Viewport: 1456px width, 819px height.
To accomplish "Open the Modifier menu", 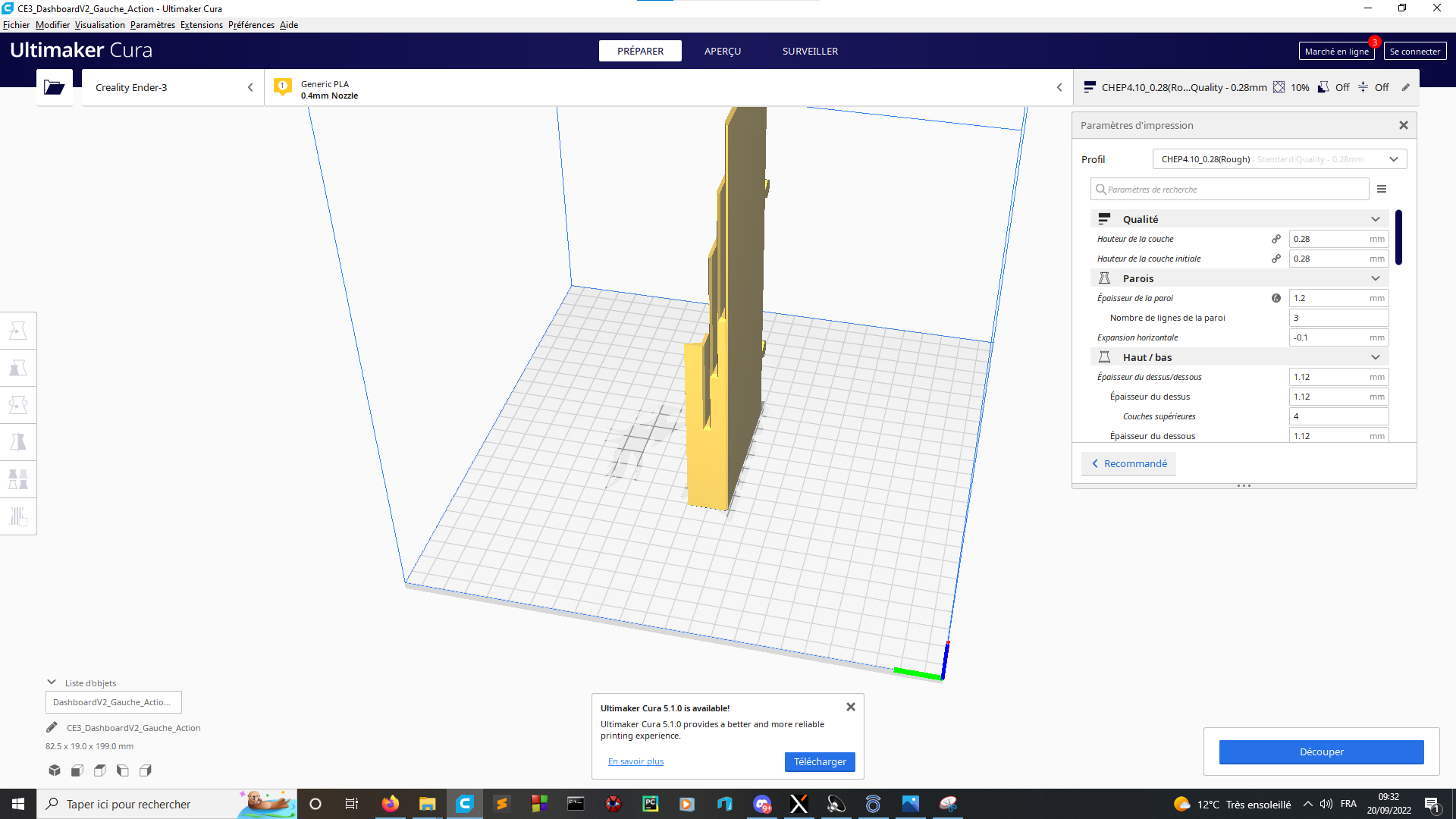I will [52, 25].
